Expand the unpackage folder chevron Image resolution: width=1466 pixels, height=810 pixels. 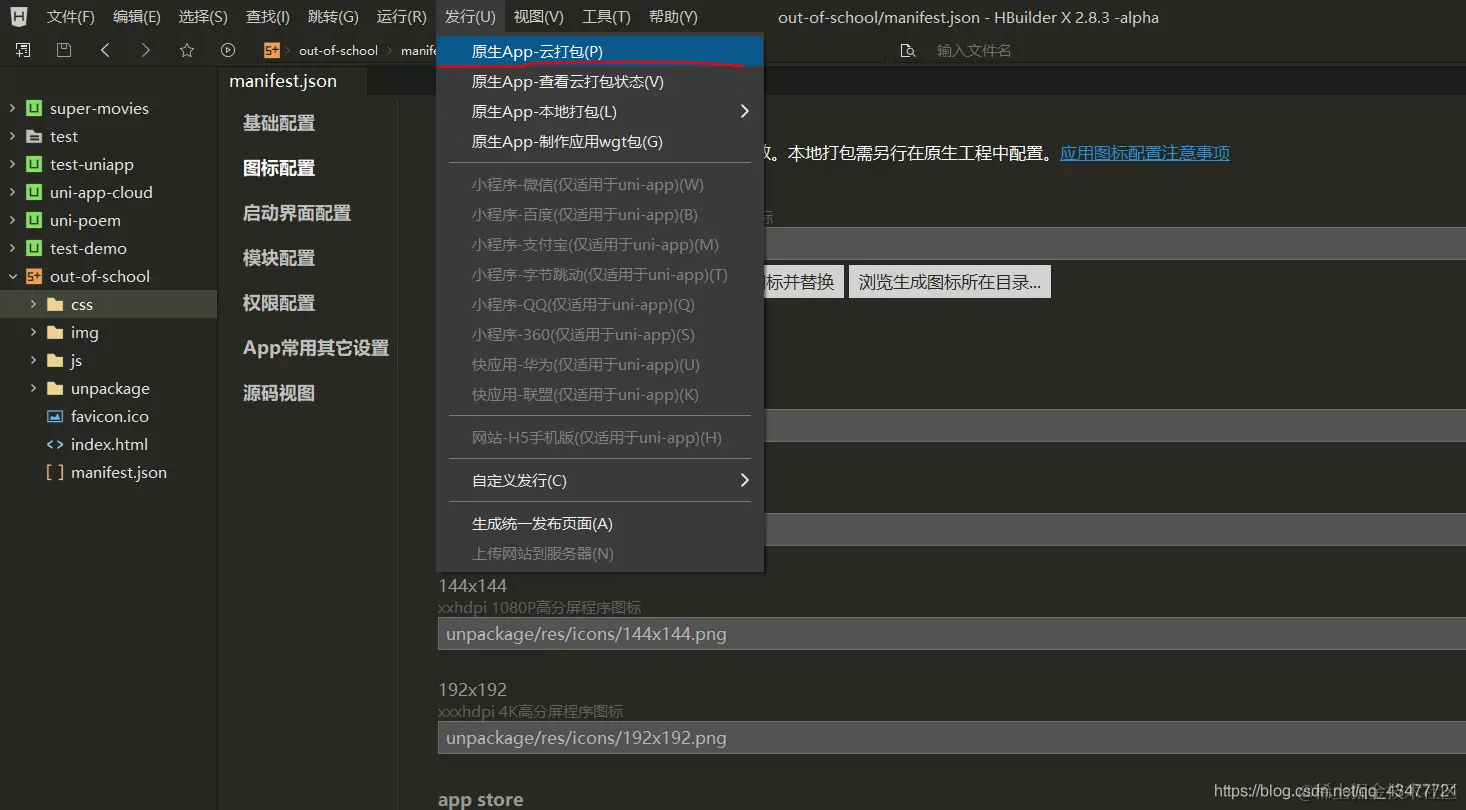tap(33, 388)
